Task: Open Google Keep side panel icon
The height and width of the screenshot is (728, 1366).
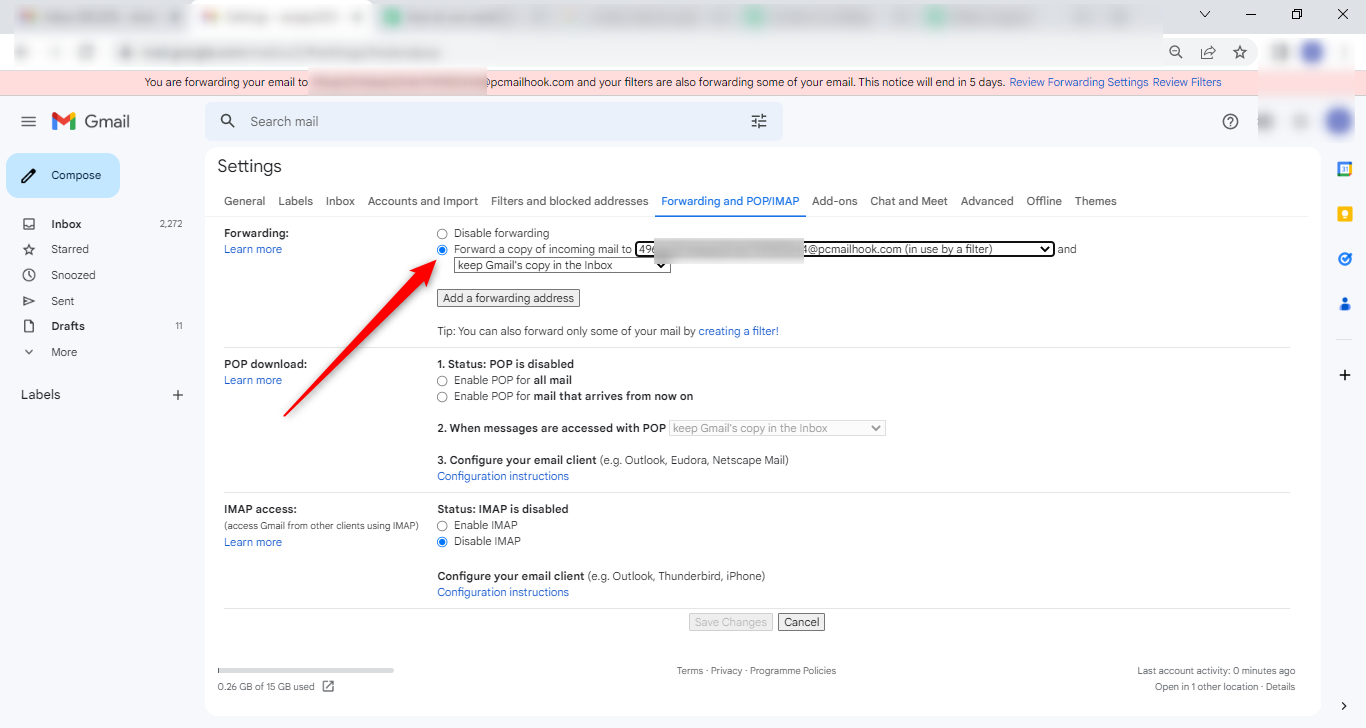Action: (1345, 214)
